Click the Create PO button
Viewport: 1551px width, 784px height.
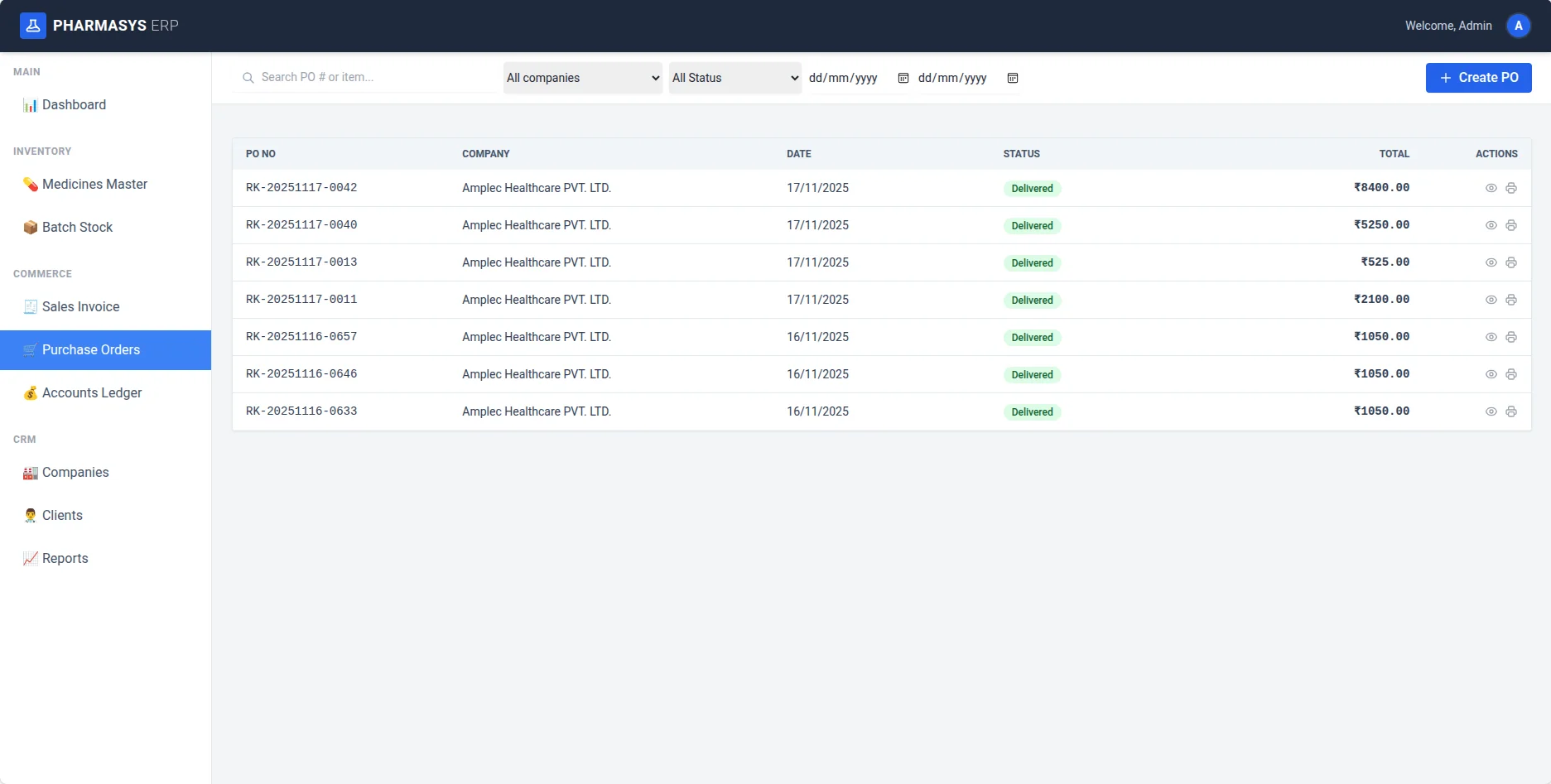[1478, 78]
